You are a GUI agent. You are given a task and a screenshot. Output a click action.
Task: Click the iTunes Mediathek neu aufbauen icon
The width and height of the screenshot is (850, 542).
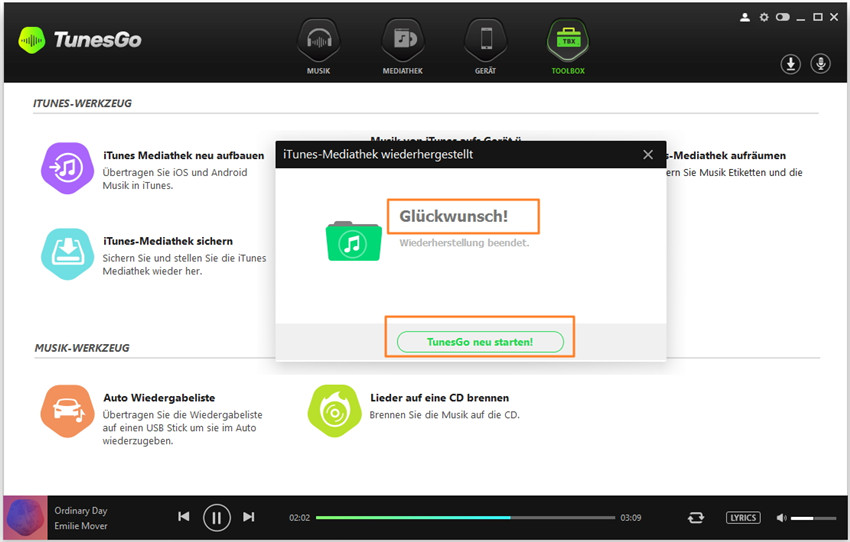pyautogui.click(x=67, y=168)
